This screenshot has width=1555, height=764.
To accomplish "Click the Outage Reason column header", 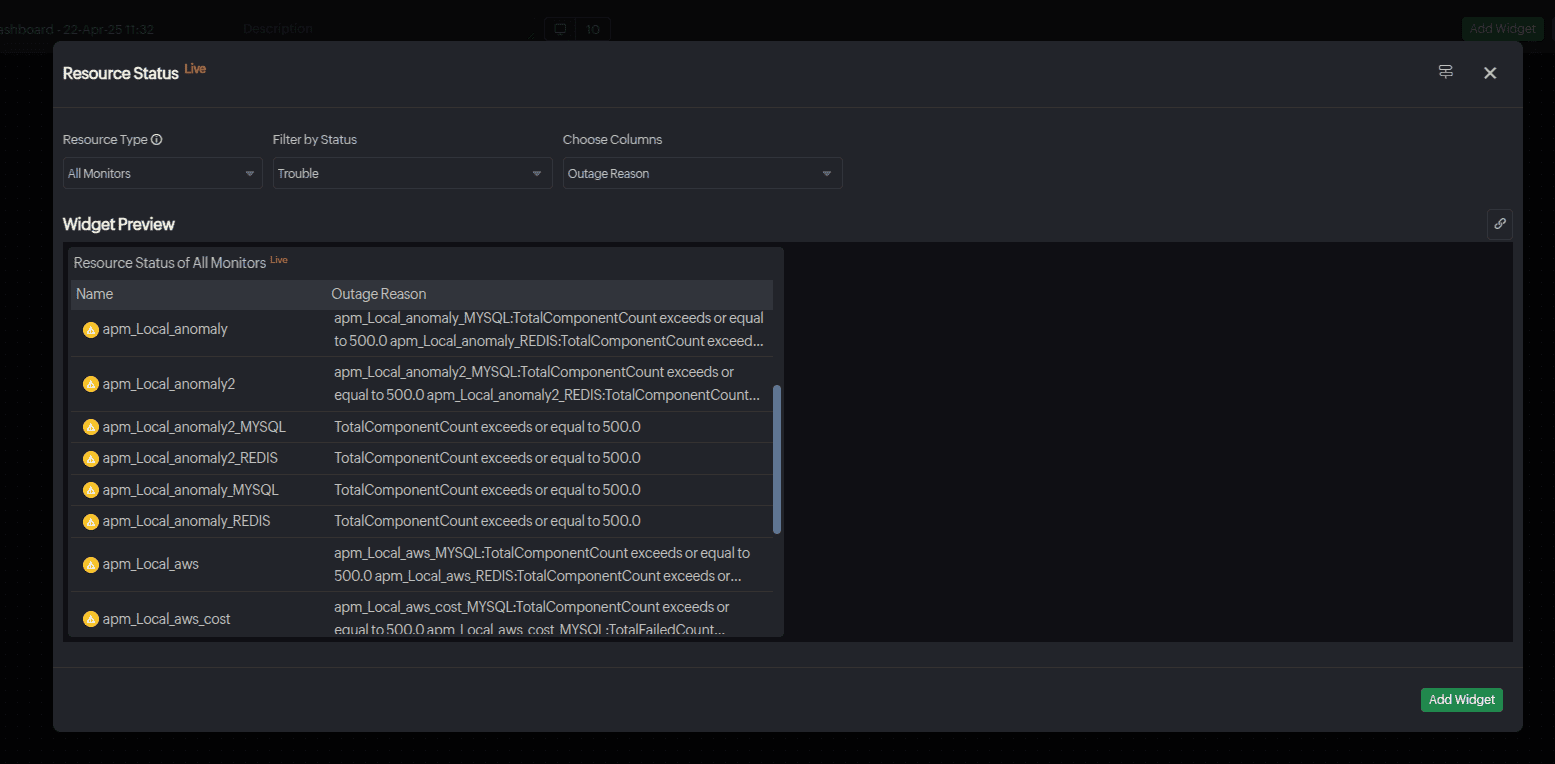I will [379, 294].
